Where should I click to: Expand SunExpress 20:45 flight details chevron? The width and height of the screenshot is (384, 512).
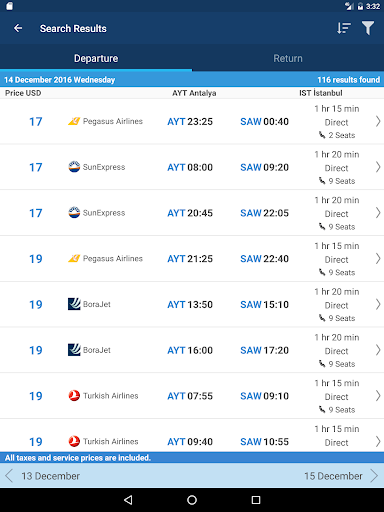click(x=378, y=213)
